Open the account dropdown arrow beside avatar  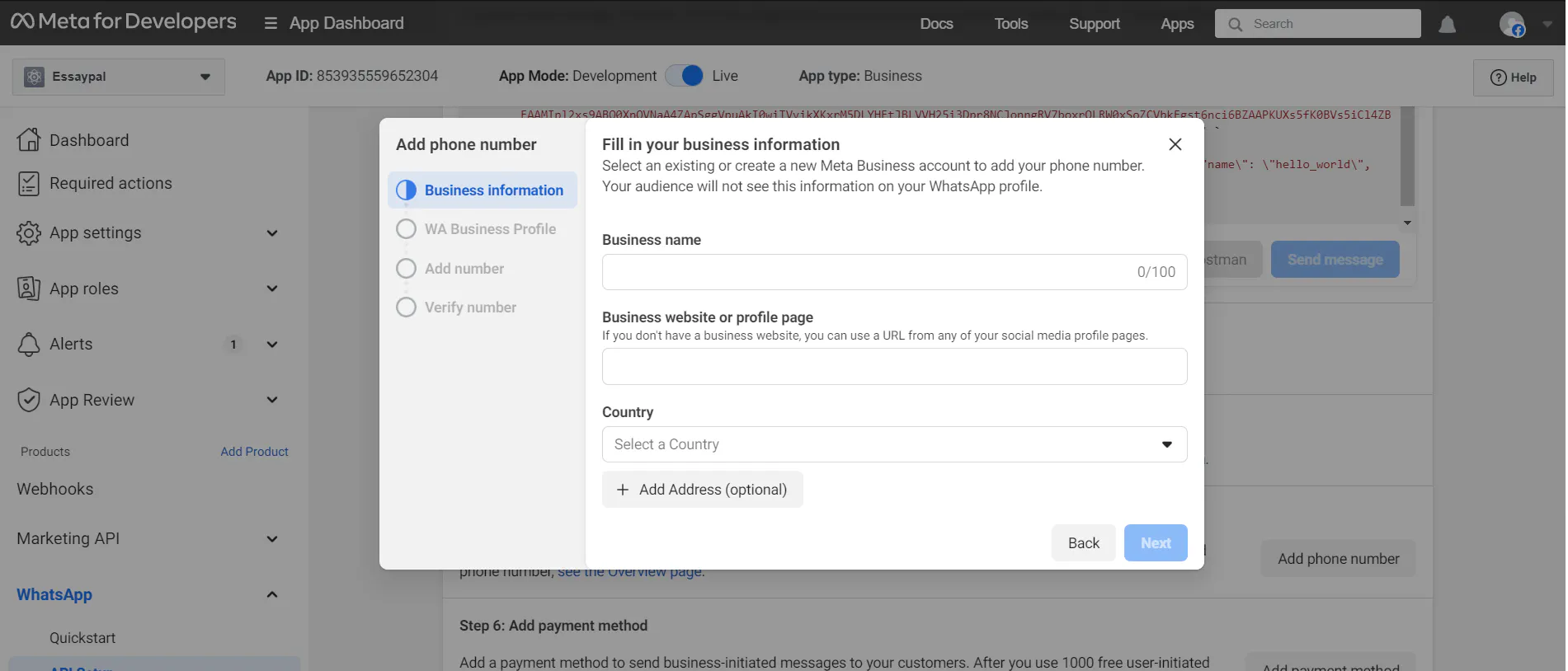pyautogui.click(x=1547, y=25)
